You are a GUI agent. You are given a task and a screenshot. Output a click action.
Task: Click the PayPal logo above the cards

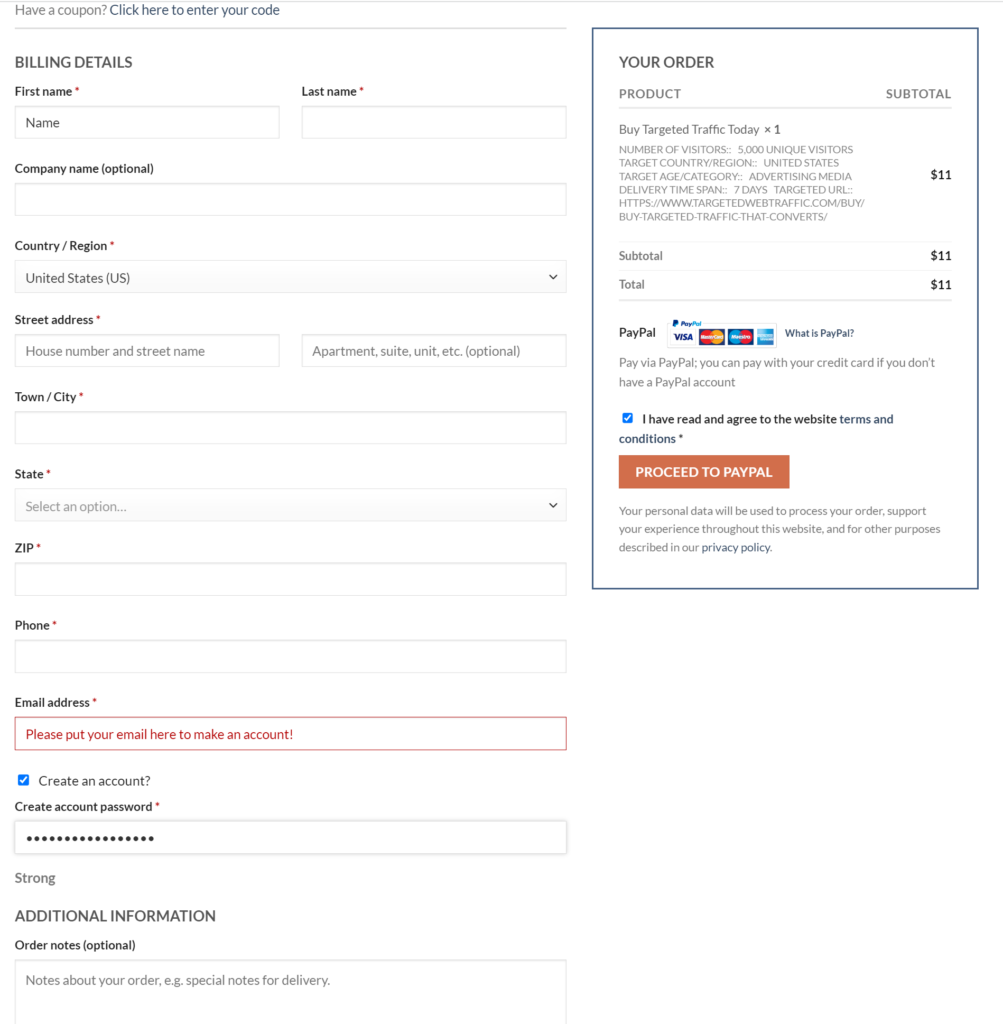pyautogui.click(x=687, y=324)
